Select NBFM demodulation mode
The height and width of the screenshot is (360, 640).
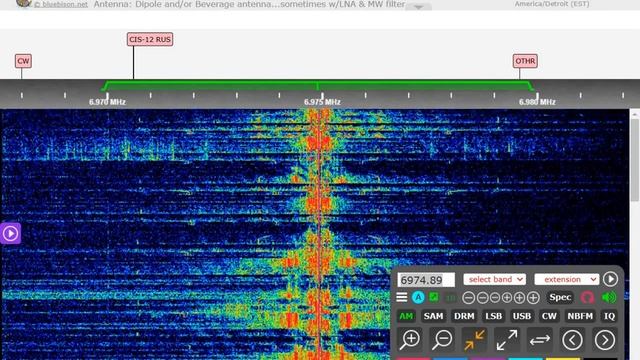580,316
